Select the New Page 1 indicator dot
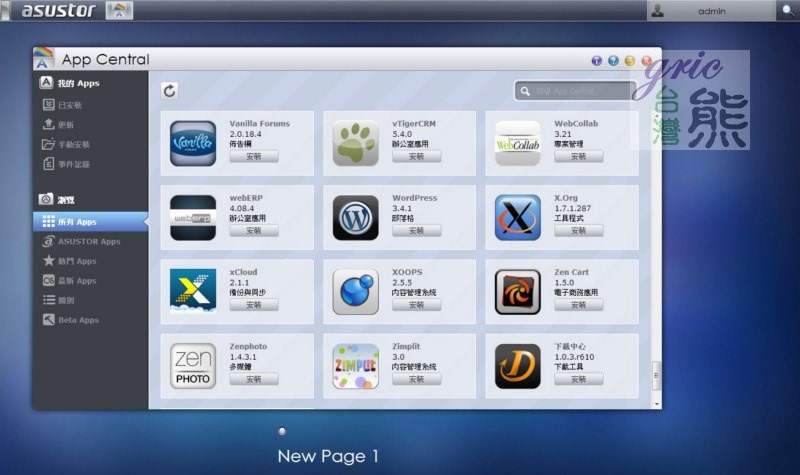The image size is (800, 475). [282, 431]
